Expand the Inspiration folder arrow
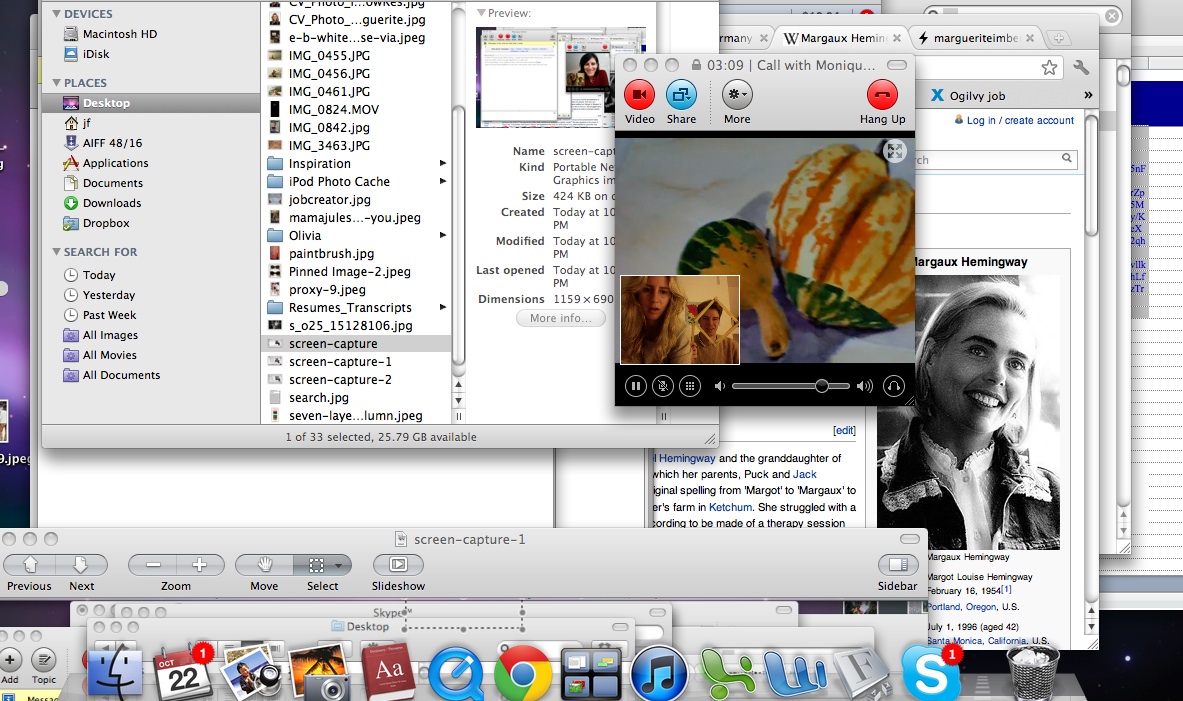This screenshot has width=1183, height=701. (x=442, y=164)
